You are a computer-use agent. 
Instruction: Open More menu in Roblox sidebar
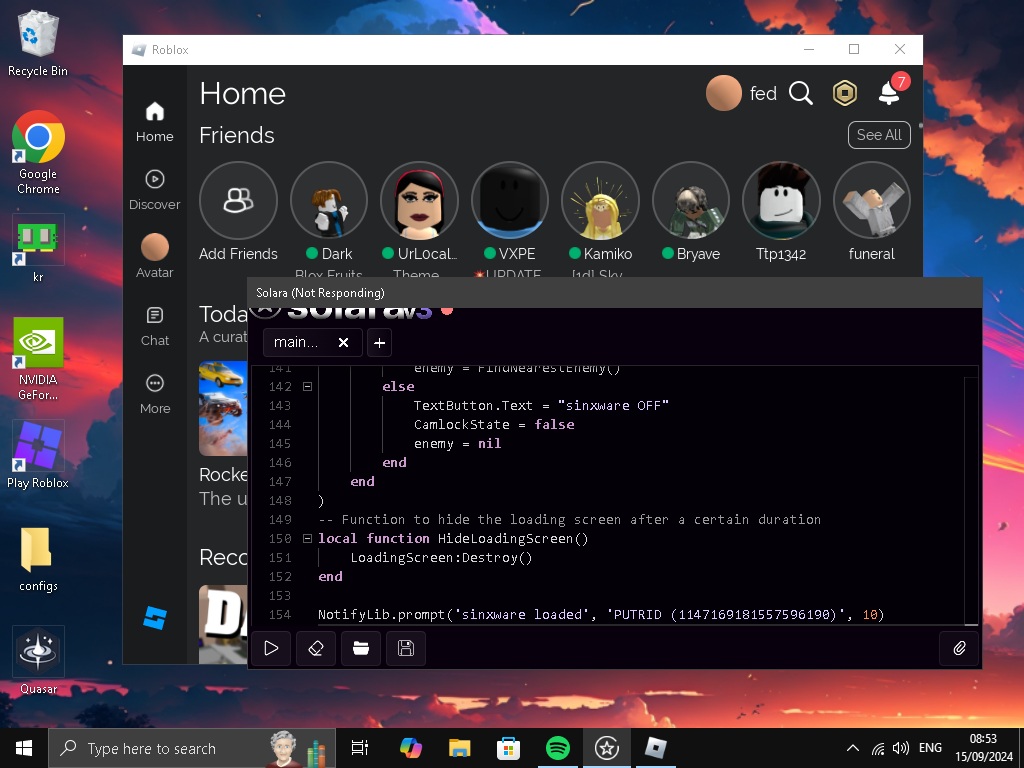click(x=155, y=394)
